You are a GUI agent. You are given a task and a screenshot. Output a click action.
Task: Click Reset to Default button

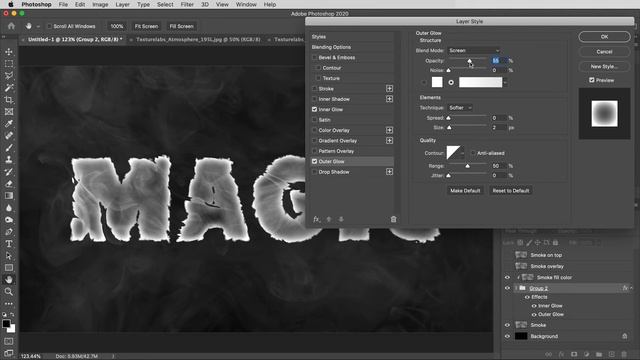click(511, 191)
